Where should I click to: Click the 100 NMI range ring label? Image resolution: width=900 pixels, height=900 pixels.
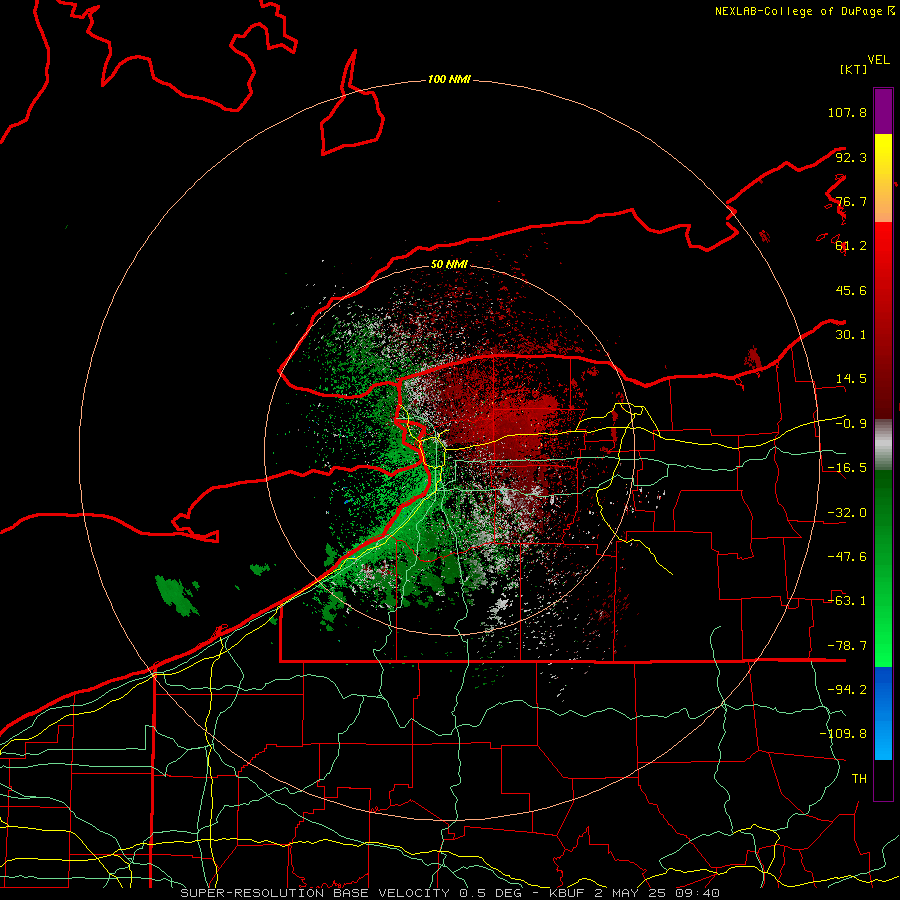coord(449,79)
